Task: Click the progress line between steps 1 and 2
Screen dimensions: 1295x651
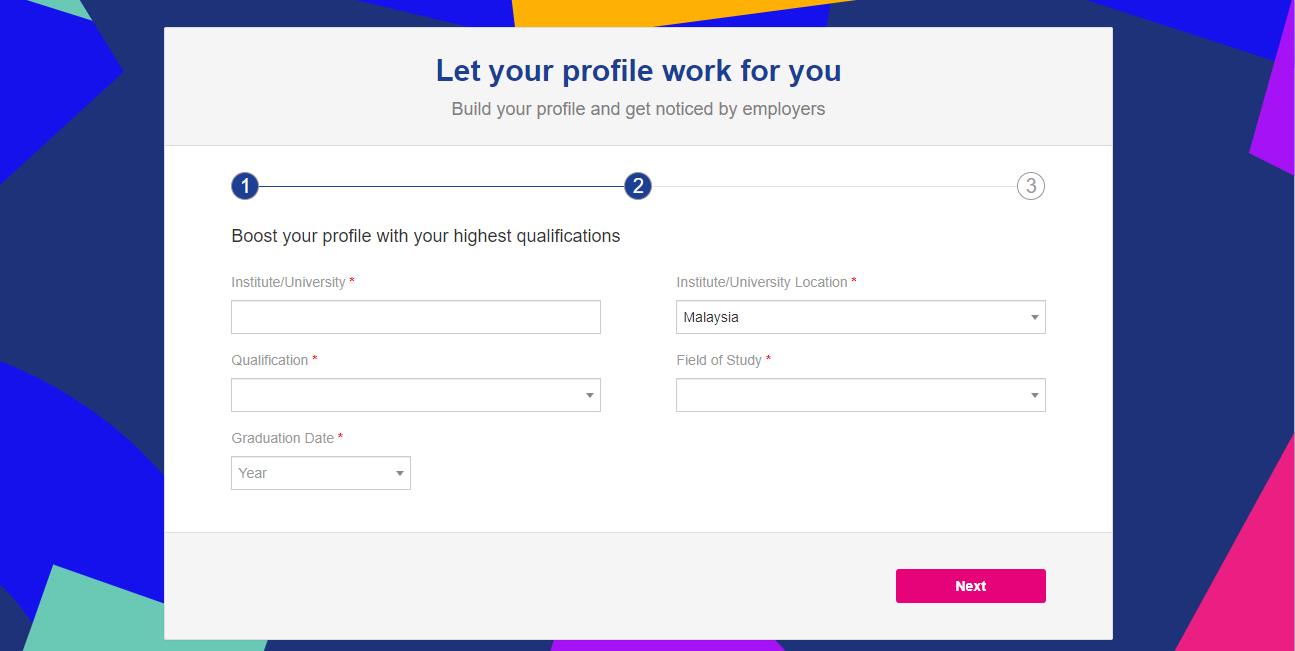Action: 440,186
